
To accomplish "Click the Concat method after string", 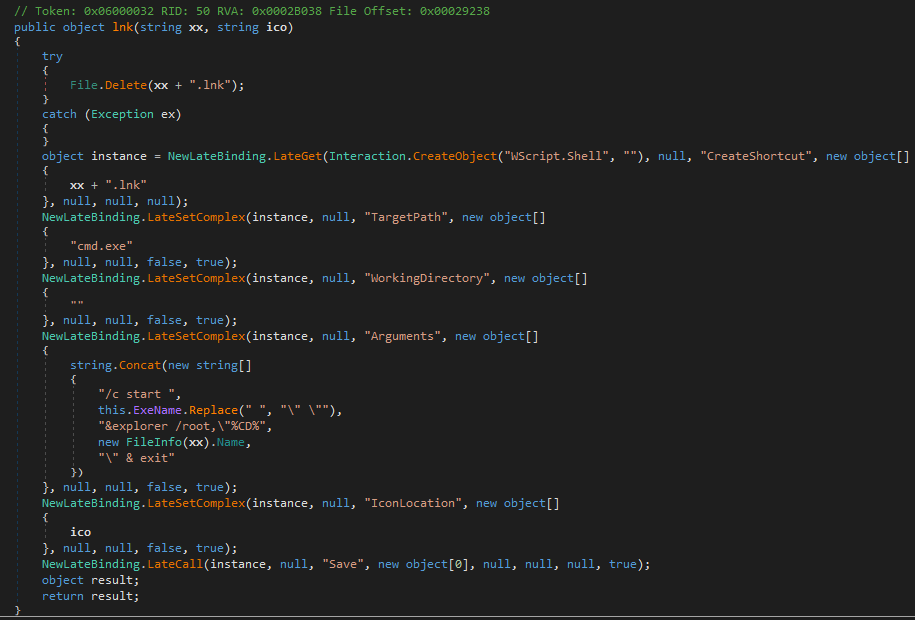I will pyautogui.click(x=140, y=365).
